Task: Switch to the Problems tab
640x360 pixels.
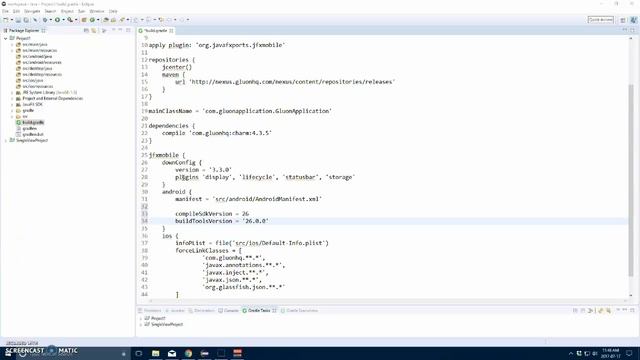Action: point(150,311)
